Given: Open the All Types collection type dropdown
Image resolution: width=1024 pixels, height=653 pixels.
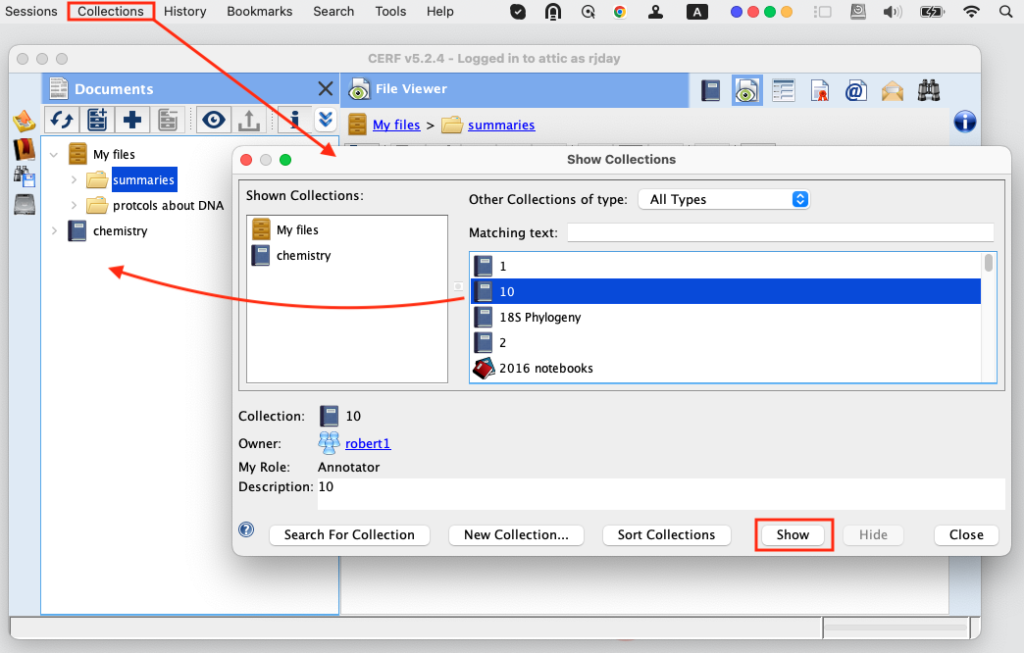Looking at the screenshot, I should [723, 199].
